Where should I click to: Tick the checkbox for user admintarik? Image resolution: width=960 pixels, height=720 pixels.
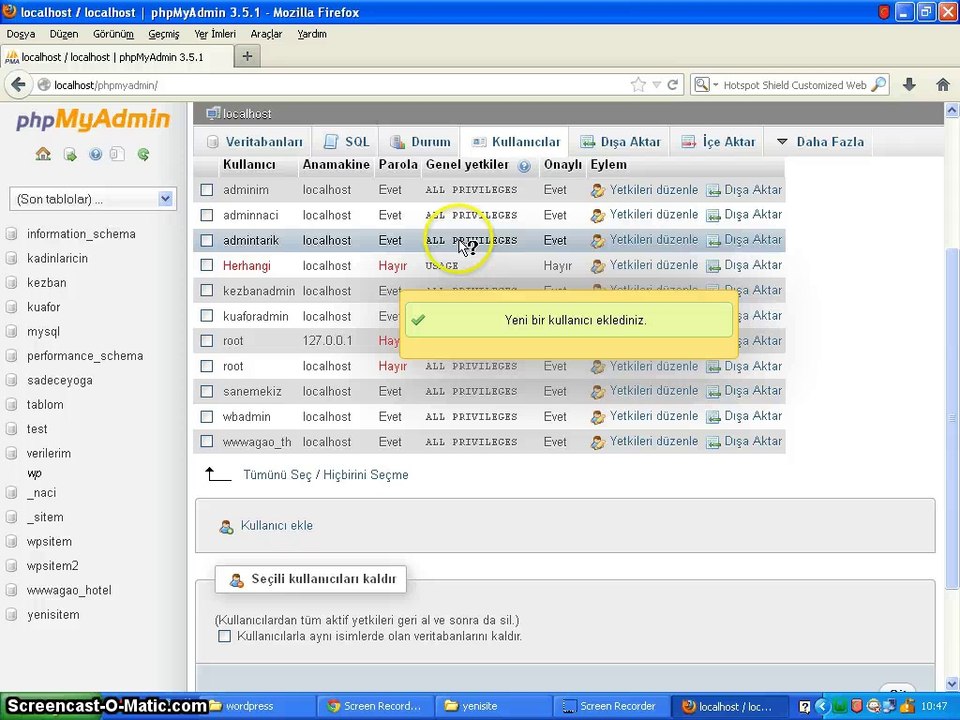[207, 240]
